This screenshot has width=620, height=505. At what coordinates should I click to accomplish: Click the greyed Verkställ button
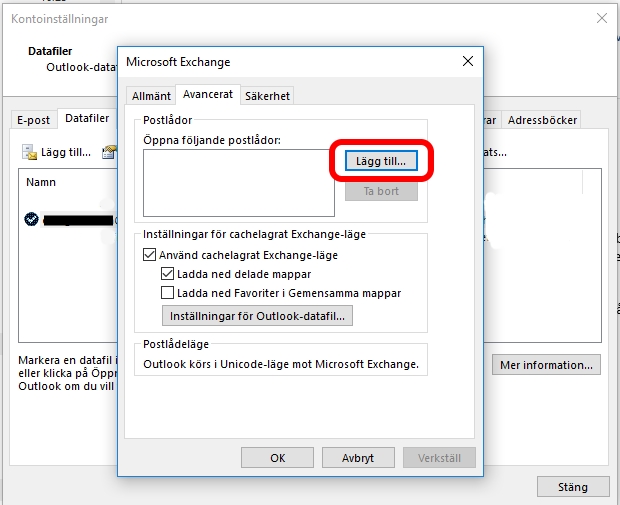439,458
